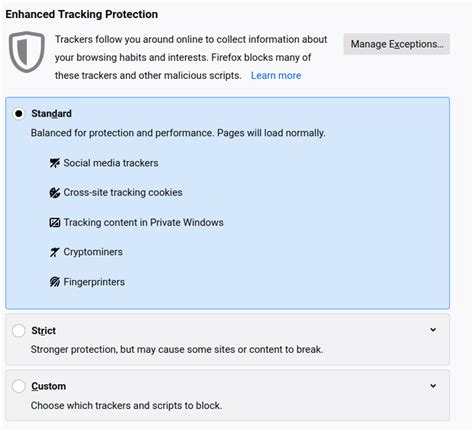The width and height of the screenshot is (474, 431).
Task: Expand the Custom section chevron
Action: 433,386
